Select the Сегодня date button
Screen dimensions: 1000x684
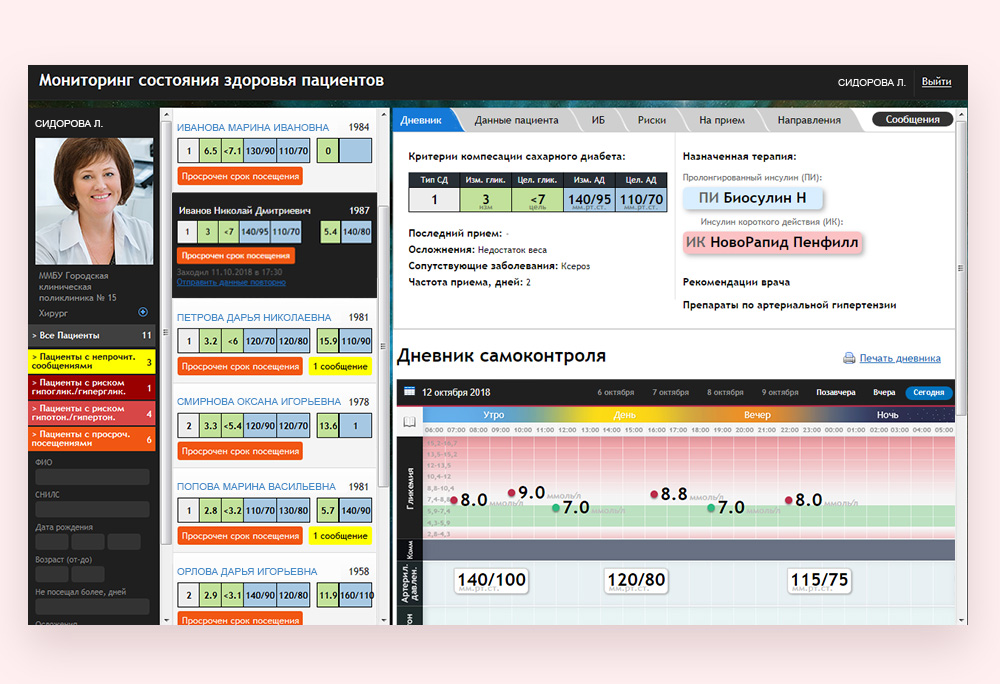click(x=929, y=393)
